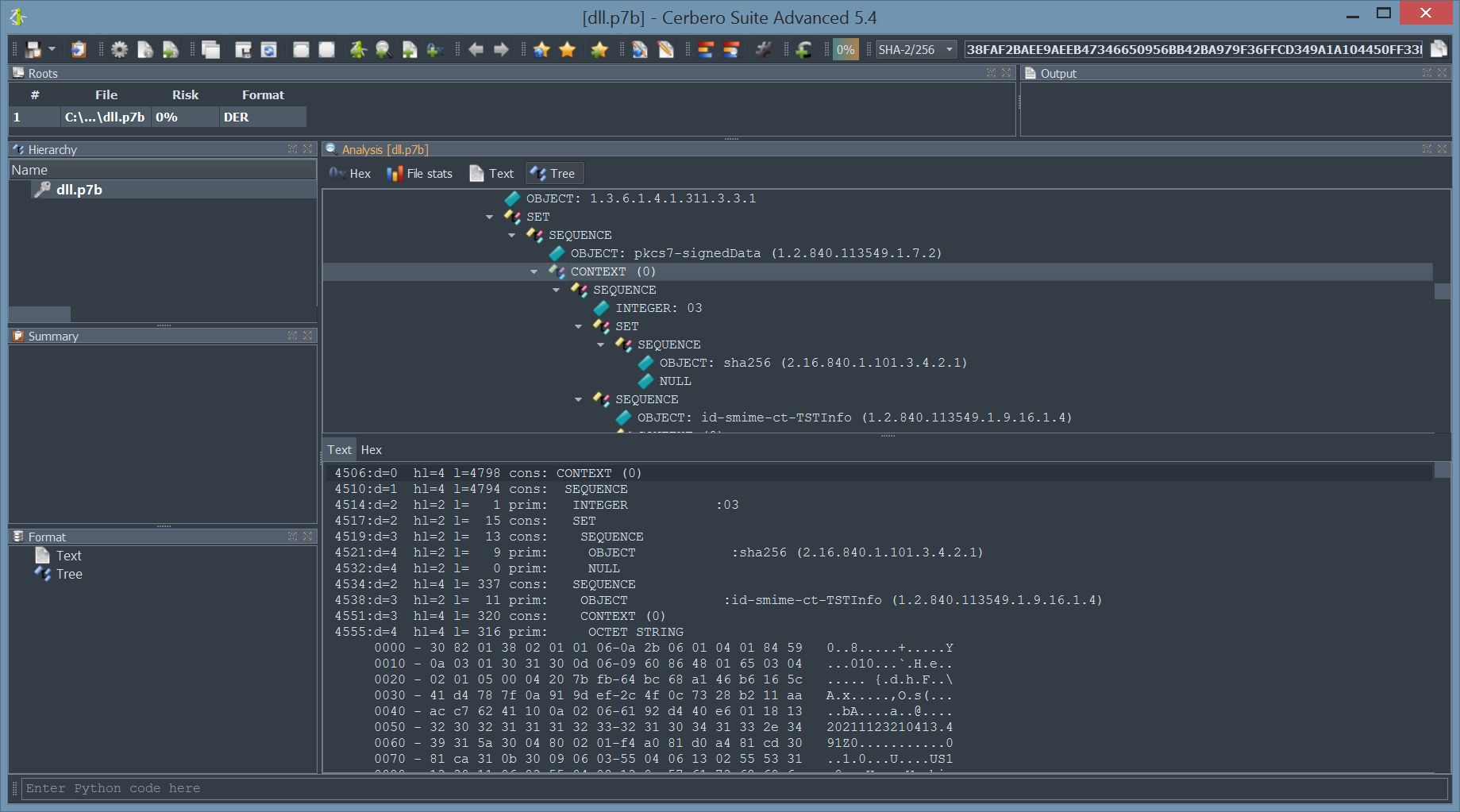
Task: Close the Summary panel
Action: point(307,336)
